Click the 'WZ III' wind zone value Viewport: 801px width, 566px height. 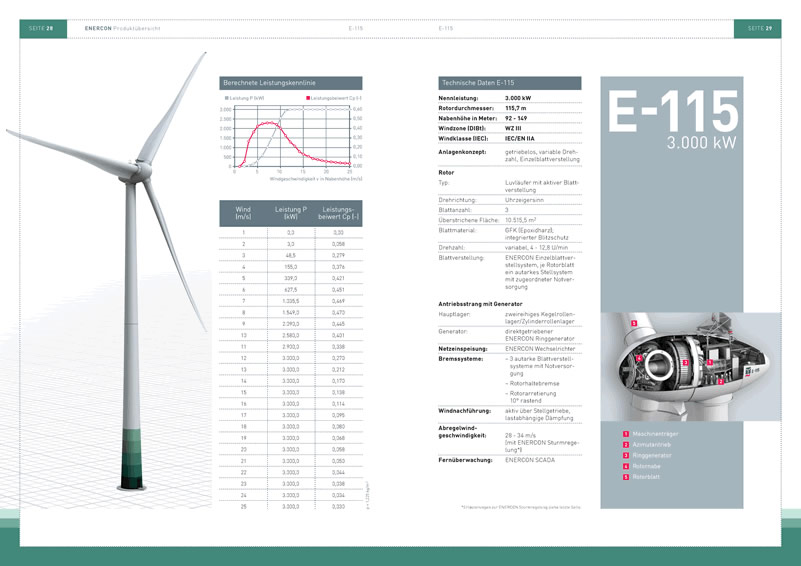(x=513, y=128)
